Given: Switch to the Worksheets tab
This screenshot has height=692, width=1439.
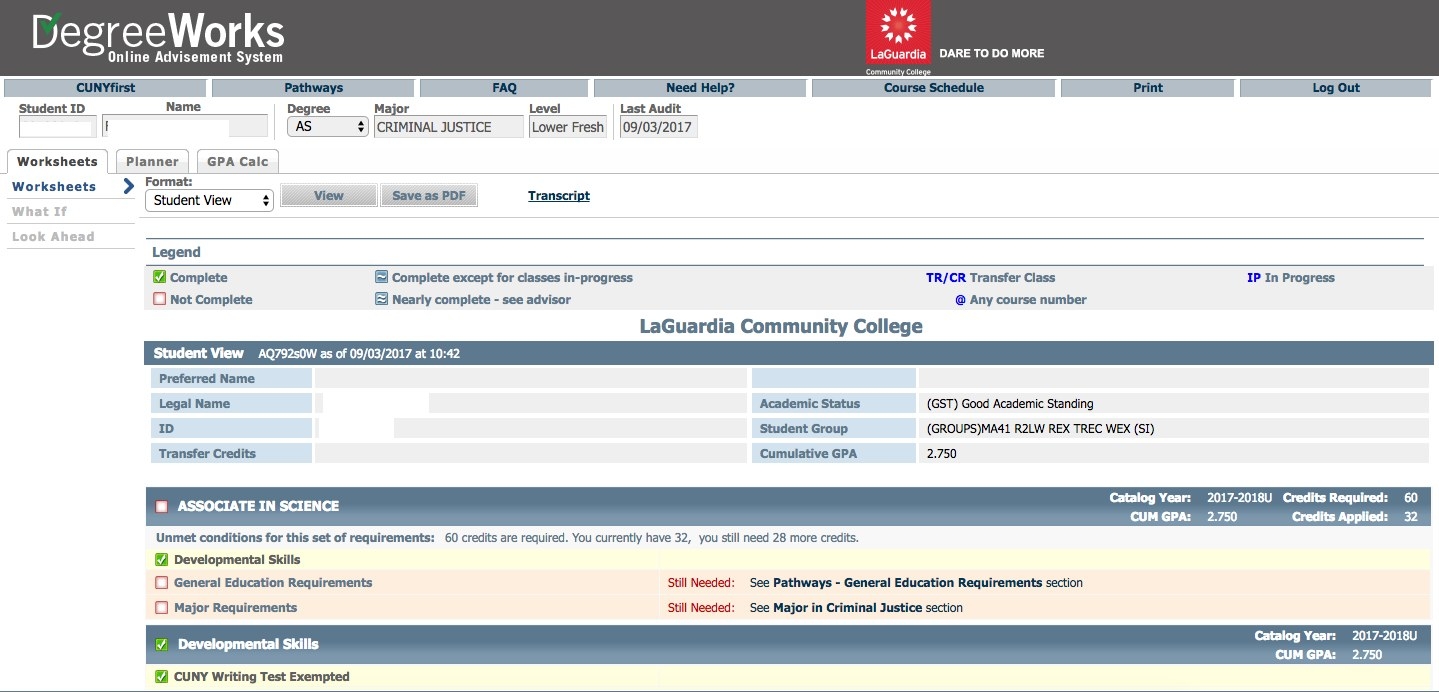Looking at the screenshot, I should 58,161.
